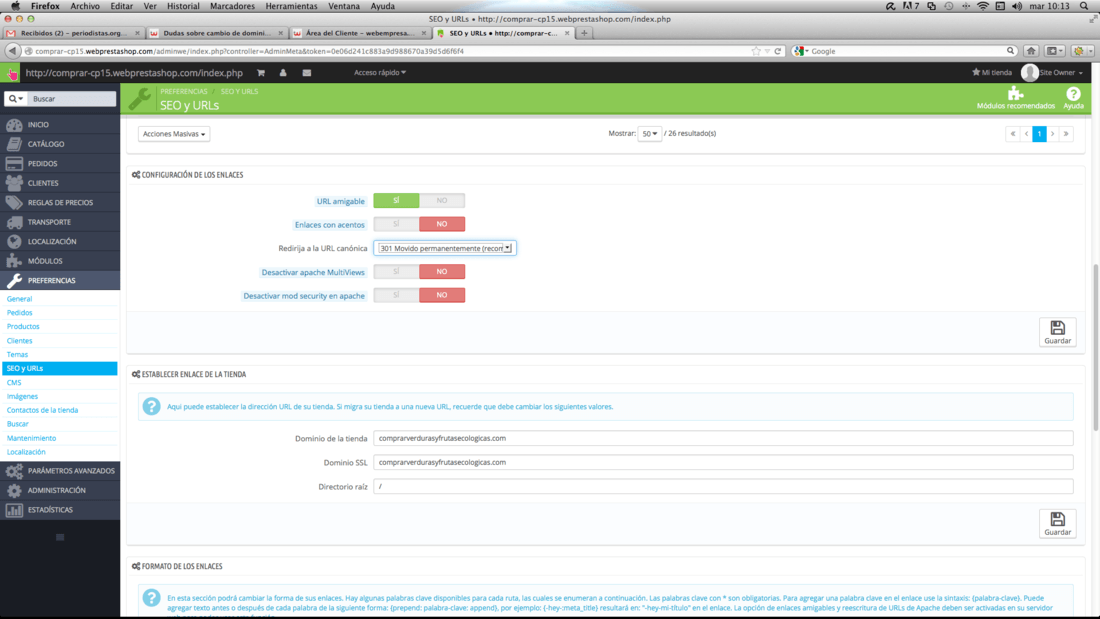Click the volume icon in menu bar
The width and height of the screenshot is (1100, 619).
pos(1017,6)
